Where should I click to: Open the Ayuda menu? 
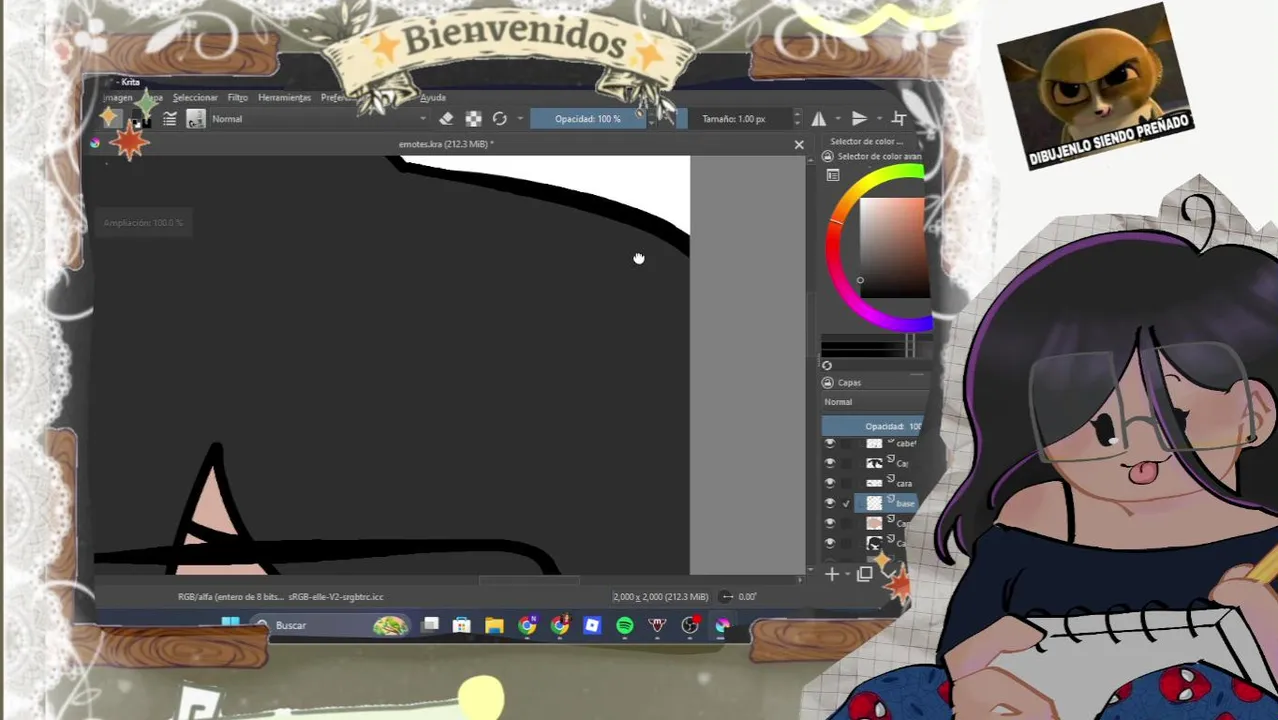pyautogui.click(x=433, y=97)
